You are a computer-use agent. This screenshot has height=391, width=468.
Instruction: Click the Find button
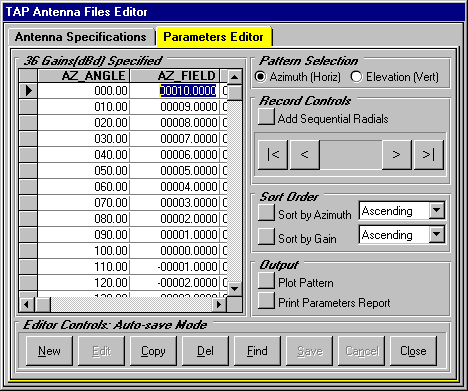(257, 351)
